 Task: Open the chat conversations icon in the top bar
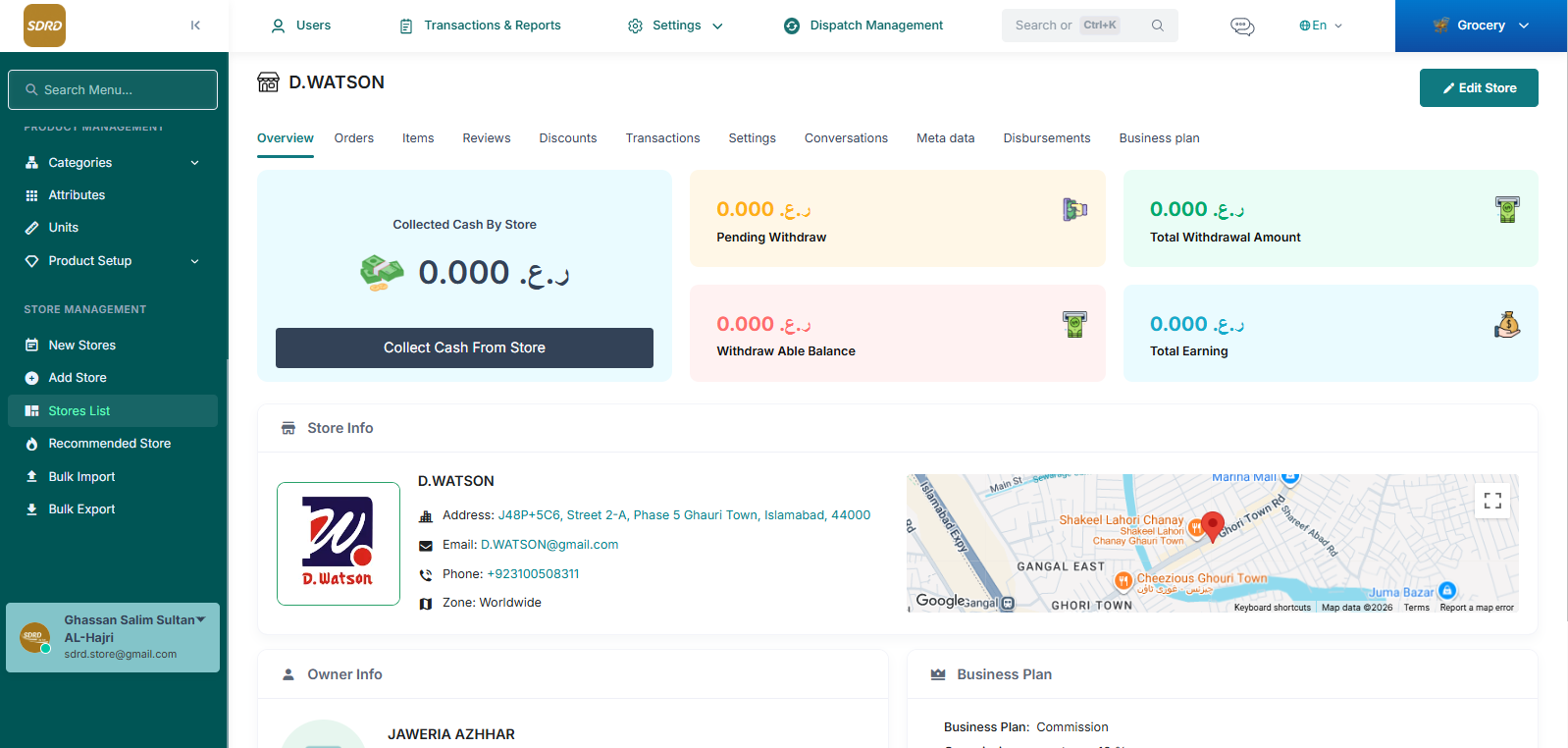point(1242,27)
